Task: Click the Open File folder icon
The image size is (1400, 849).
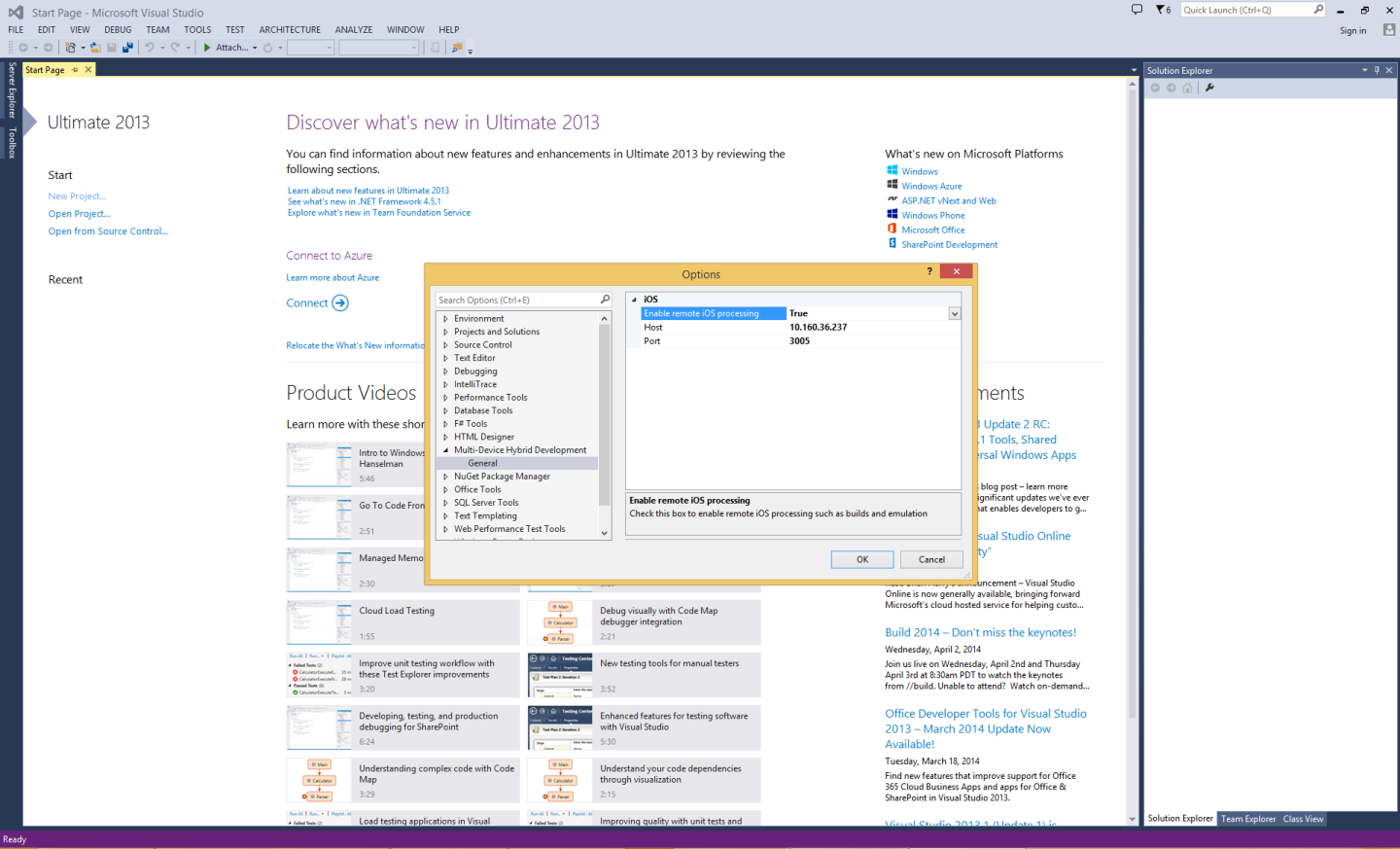Action: tap(95, 48)
